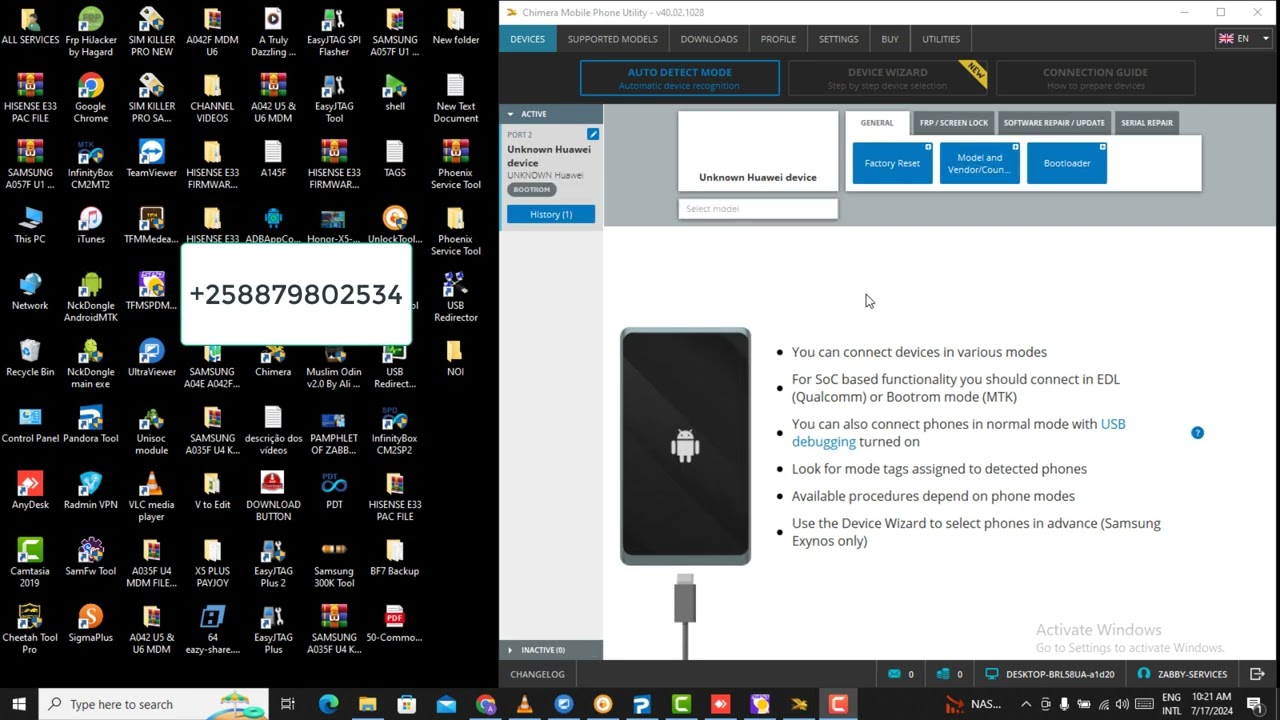This screenshot has width=1280, height=720.
Task: Enable Auto Detect Mode
Action: pos(680,78)
